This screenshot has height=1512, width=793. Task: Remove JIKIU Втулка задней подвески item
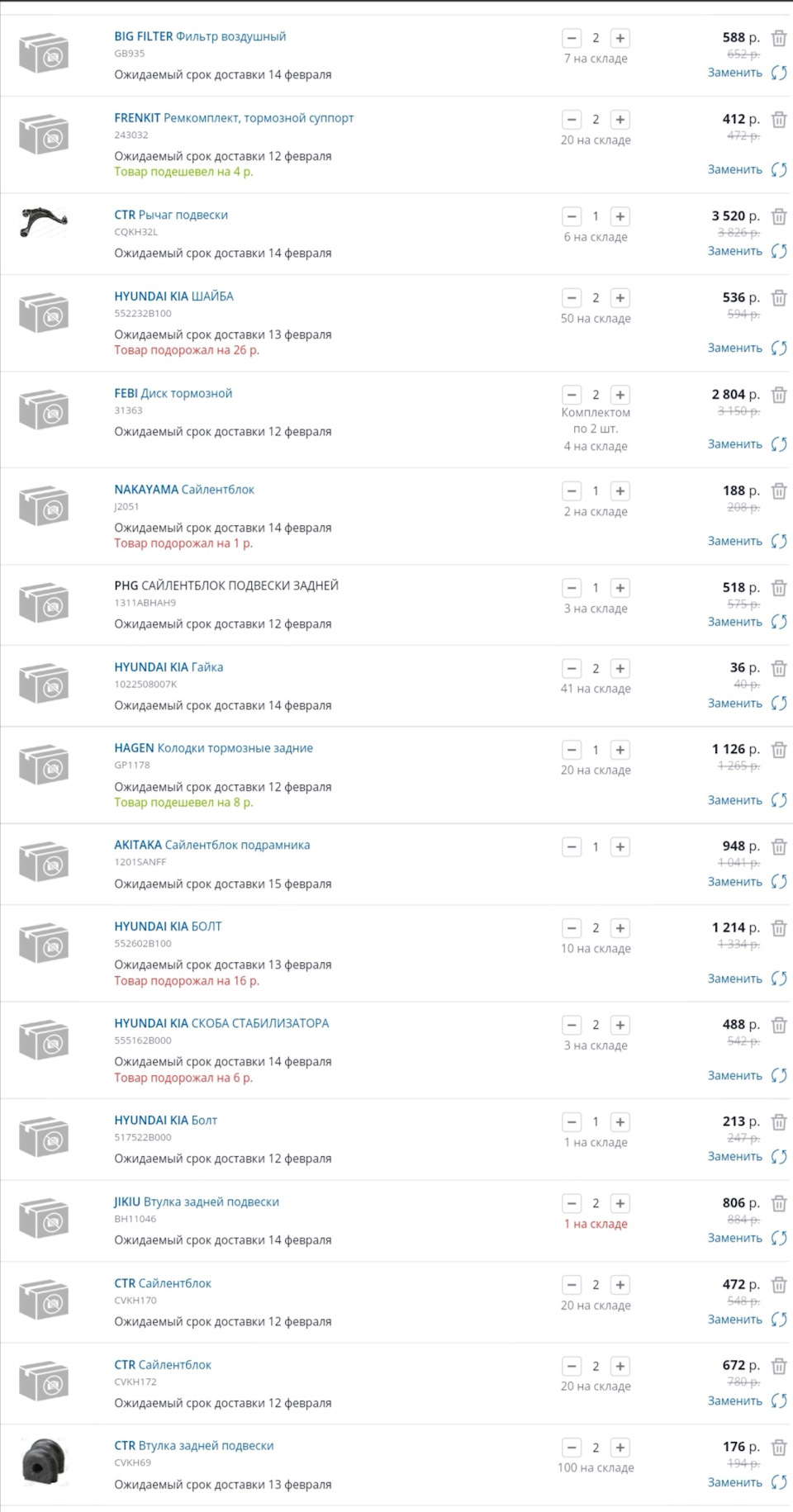click(x=778, y=1203)
